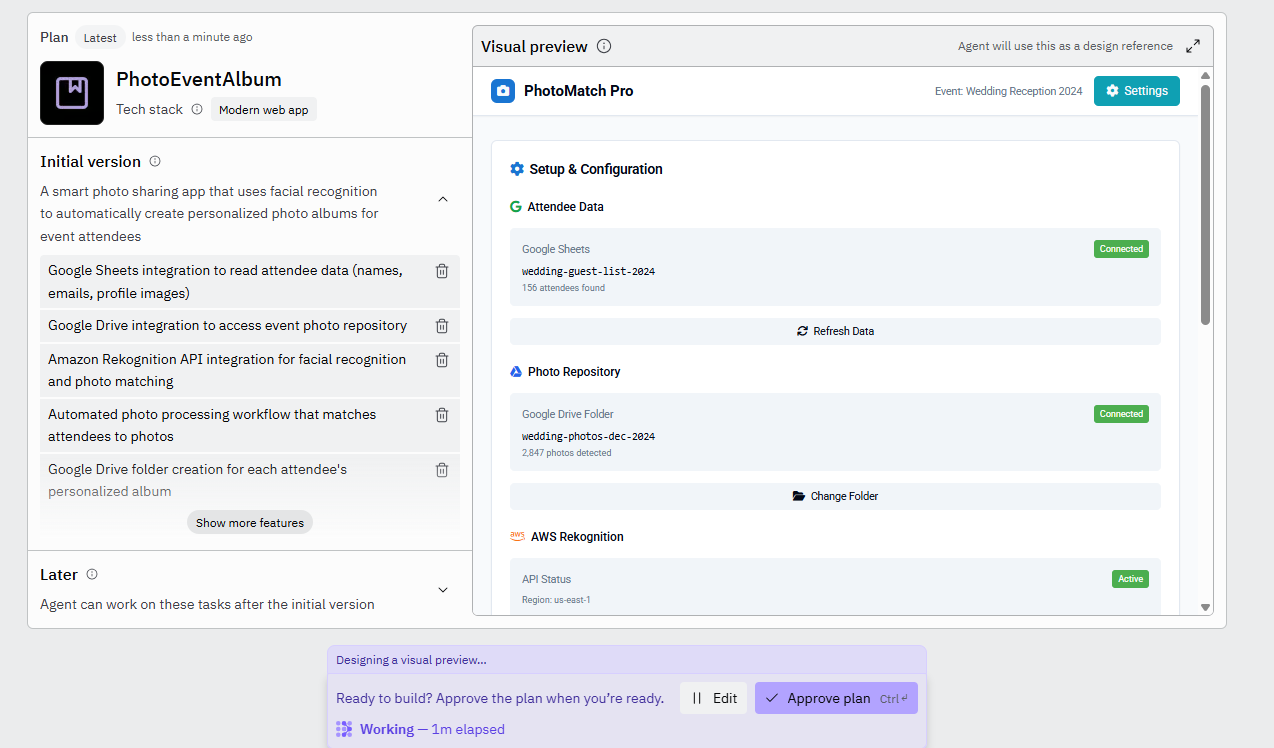This screenshot has width=1274, height=748.
Task: Click the Connected badge for Google Drive Folder
Action: pos(1121,414)
